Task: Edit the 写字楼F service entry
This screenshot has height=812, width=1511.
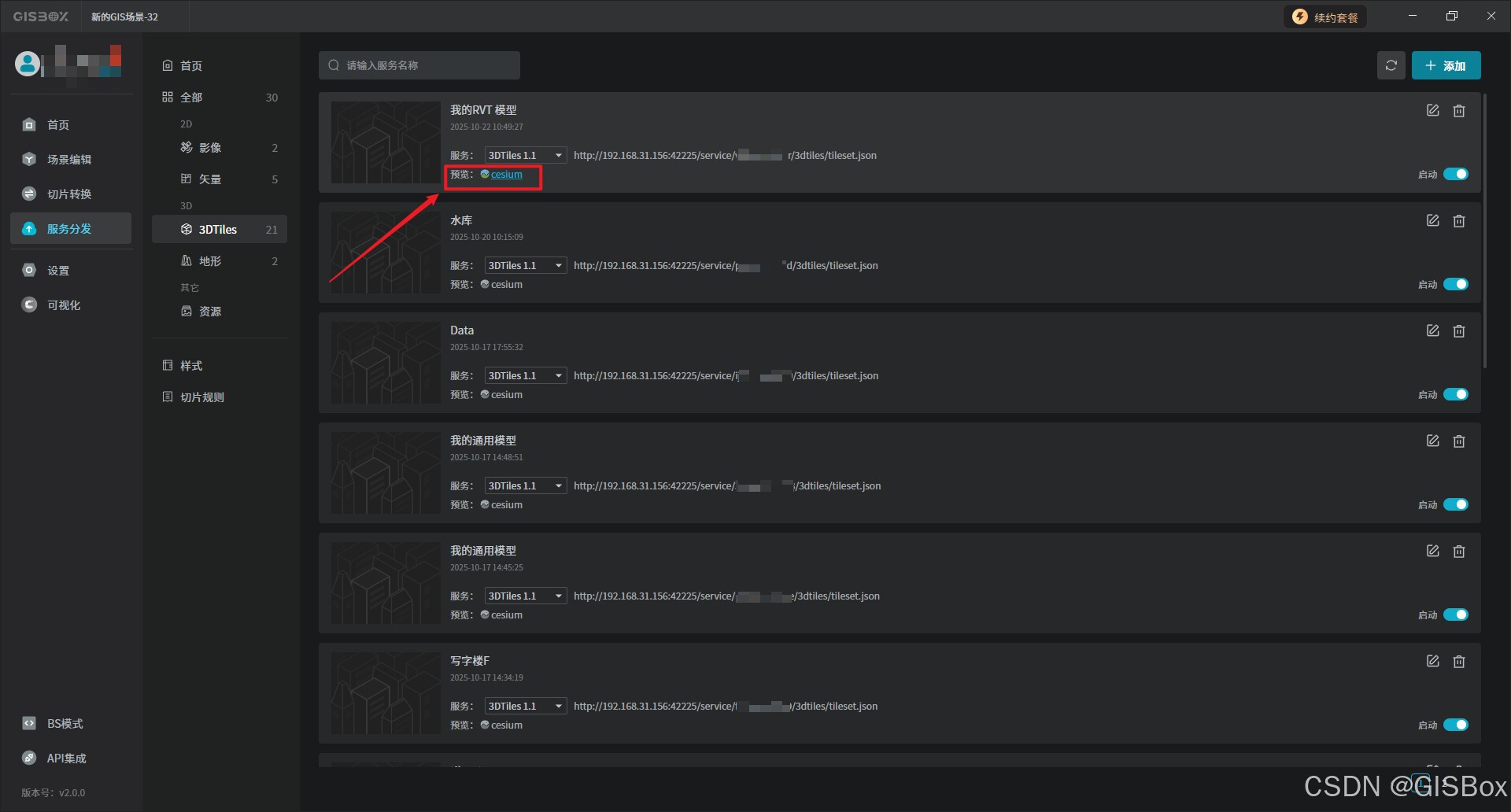Action: tap(1432, 661)
